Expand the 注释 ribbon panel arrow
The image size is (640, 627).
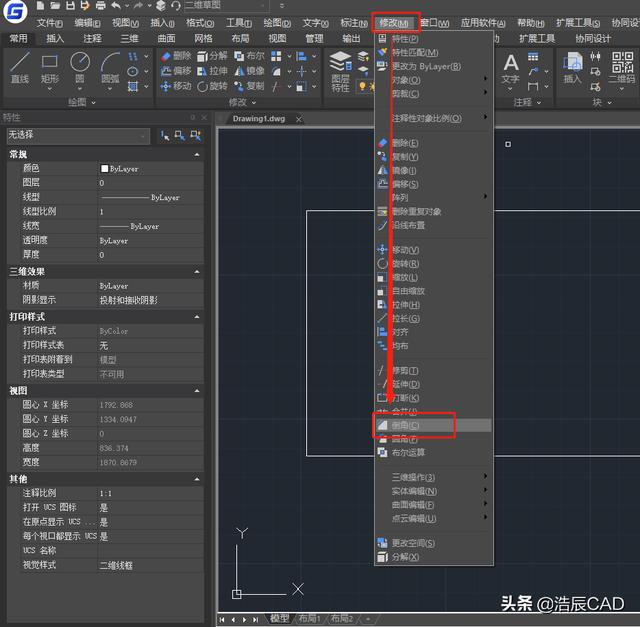click(x=539, y=102)
